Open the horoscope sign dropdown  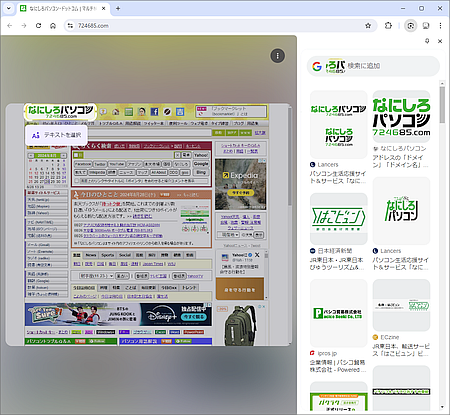97,276
